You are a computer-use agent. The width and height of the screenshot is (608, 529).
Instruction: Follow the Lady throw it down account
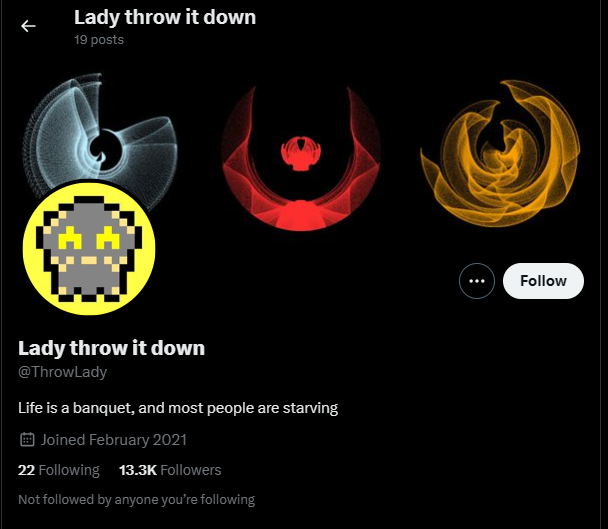(x=543, y=281)
